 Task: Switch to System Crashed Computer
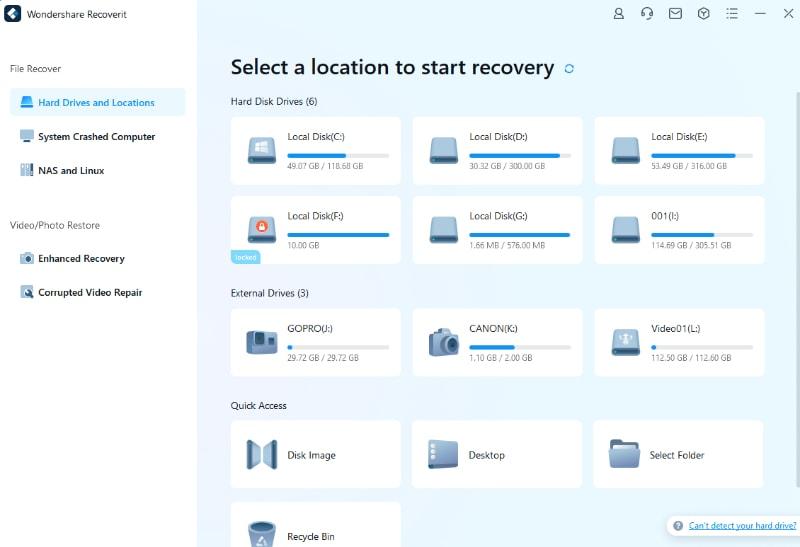coord(96,136)
